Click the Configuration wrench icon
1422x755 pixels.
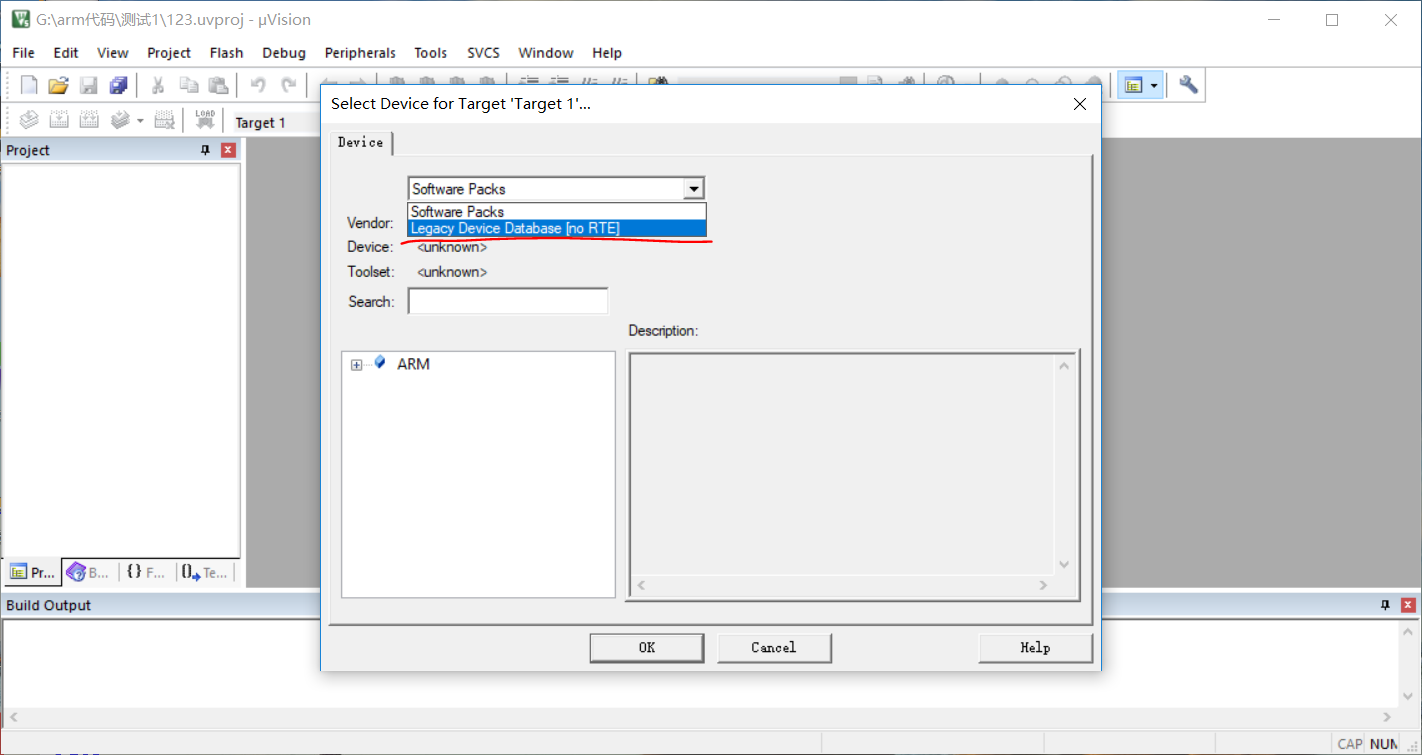(1188, 85)
